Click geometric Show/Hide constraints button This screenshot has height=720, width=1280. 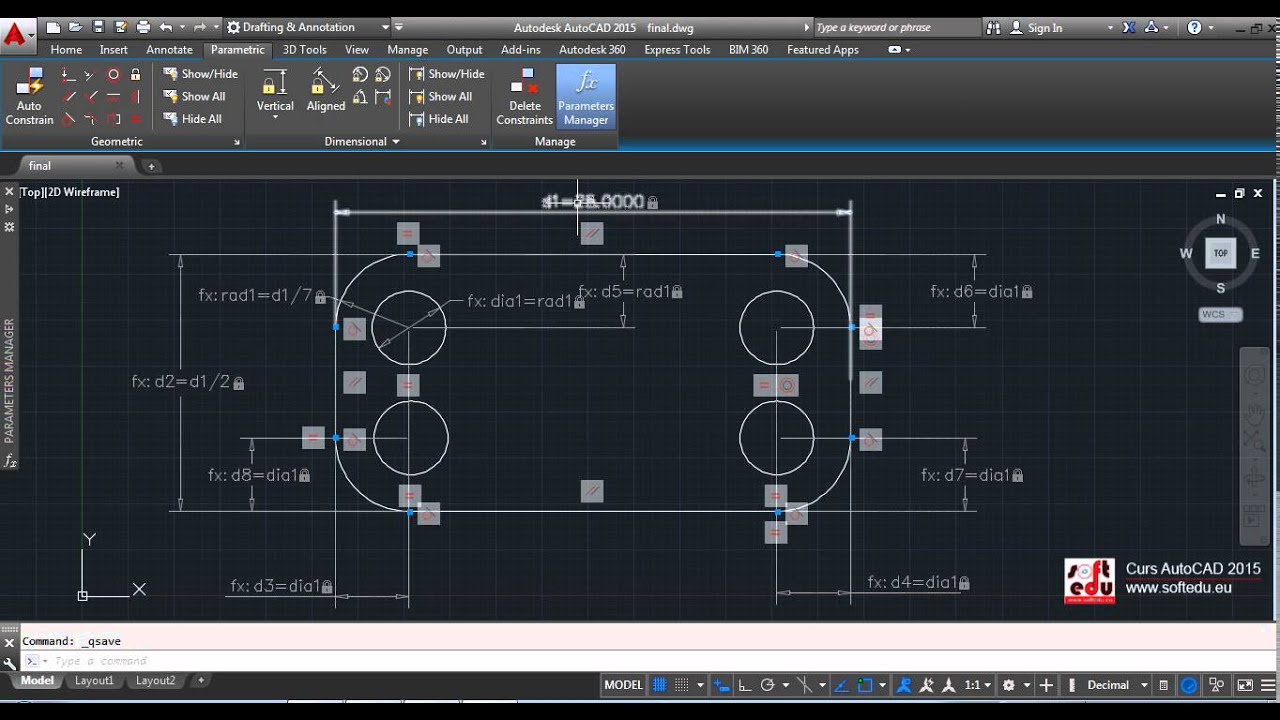point(200,74)
